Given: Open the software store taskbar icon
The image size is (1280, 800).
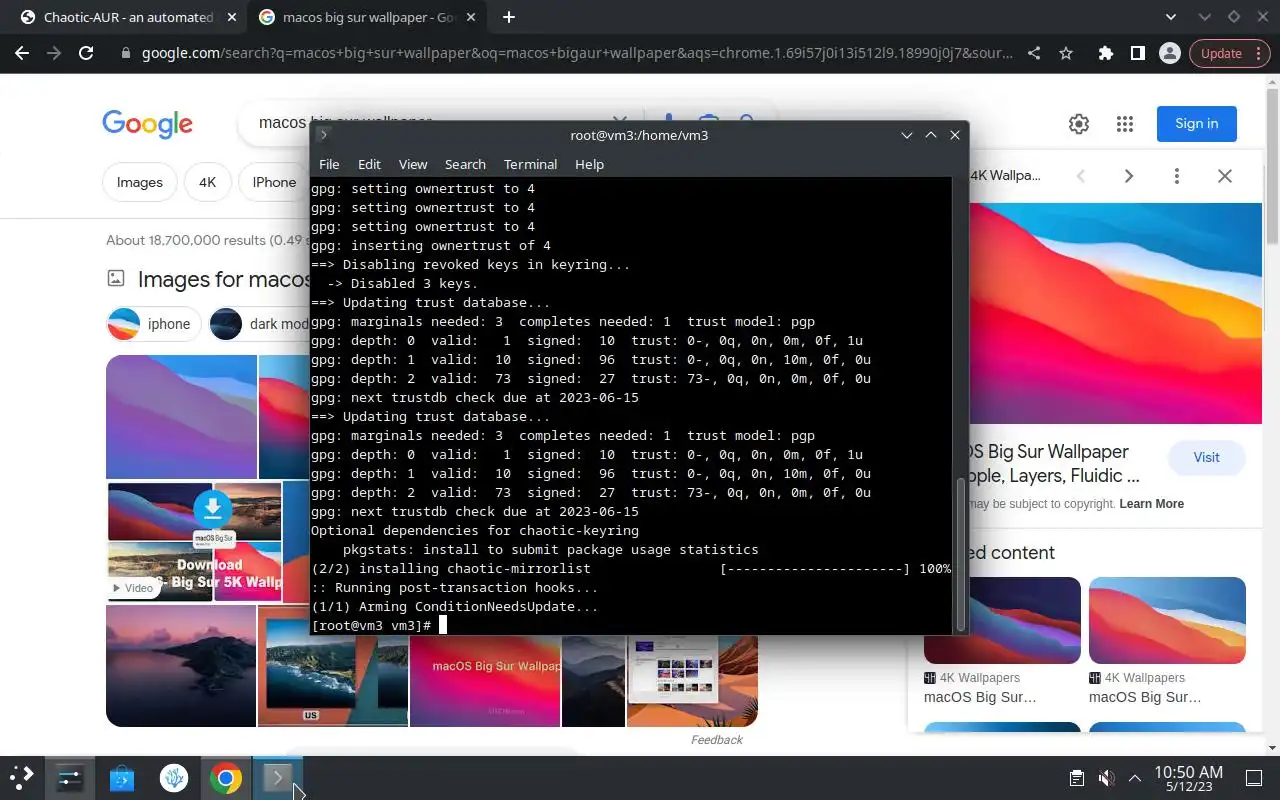Looking at the screenshot, I should point(122,778).
